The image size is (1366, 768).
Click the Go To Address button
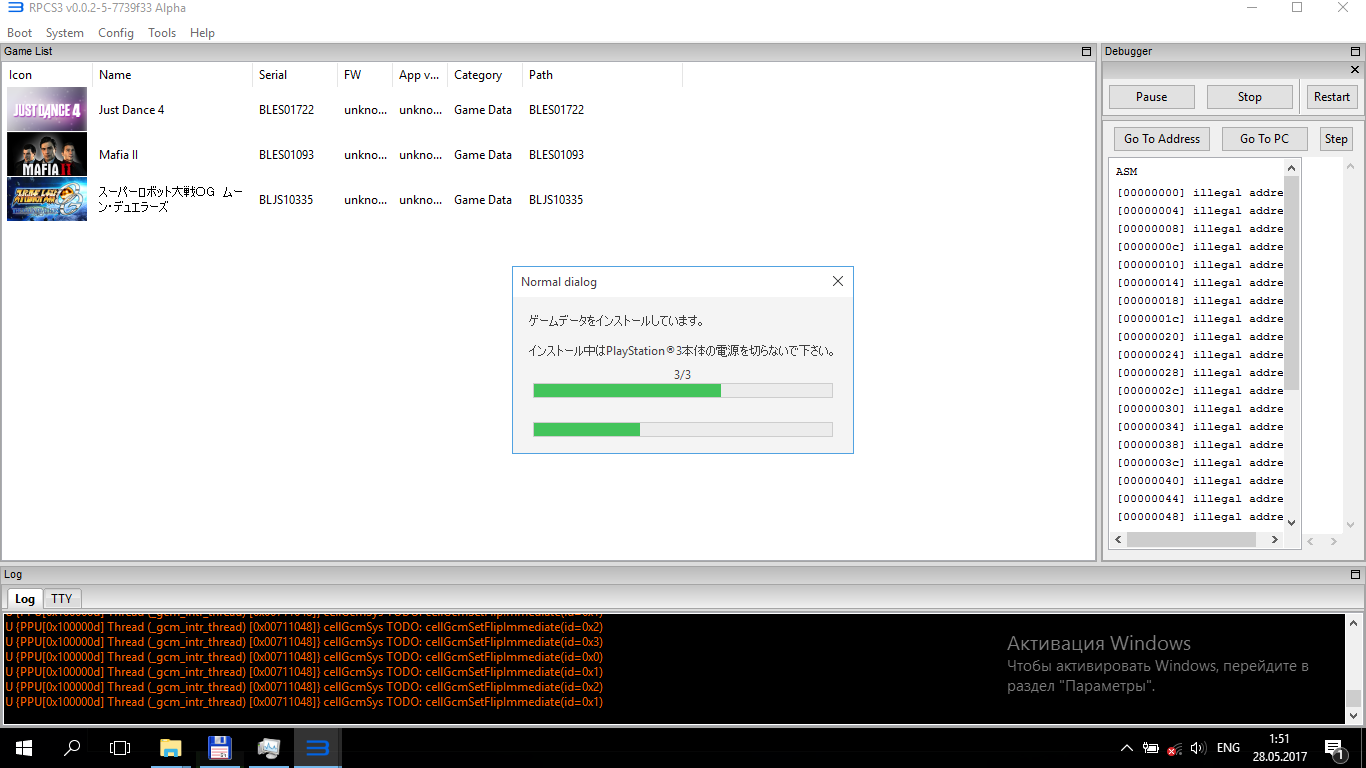(1161, 139)
